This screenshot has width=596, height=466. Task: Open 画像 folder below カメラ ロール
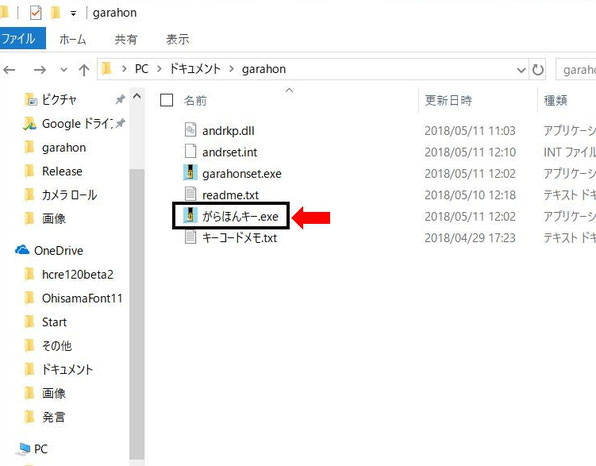click(54, 219)
